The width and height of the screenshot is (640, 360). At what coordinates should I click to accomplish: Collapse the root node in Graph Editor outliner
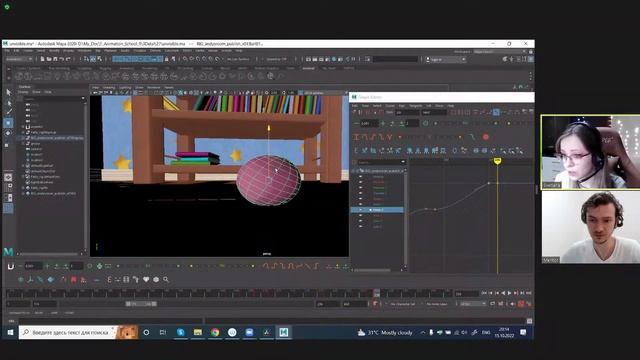(354, 171)
